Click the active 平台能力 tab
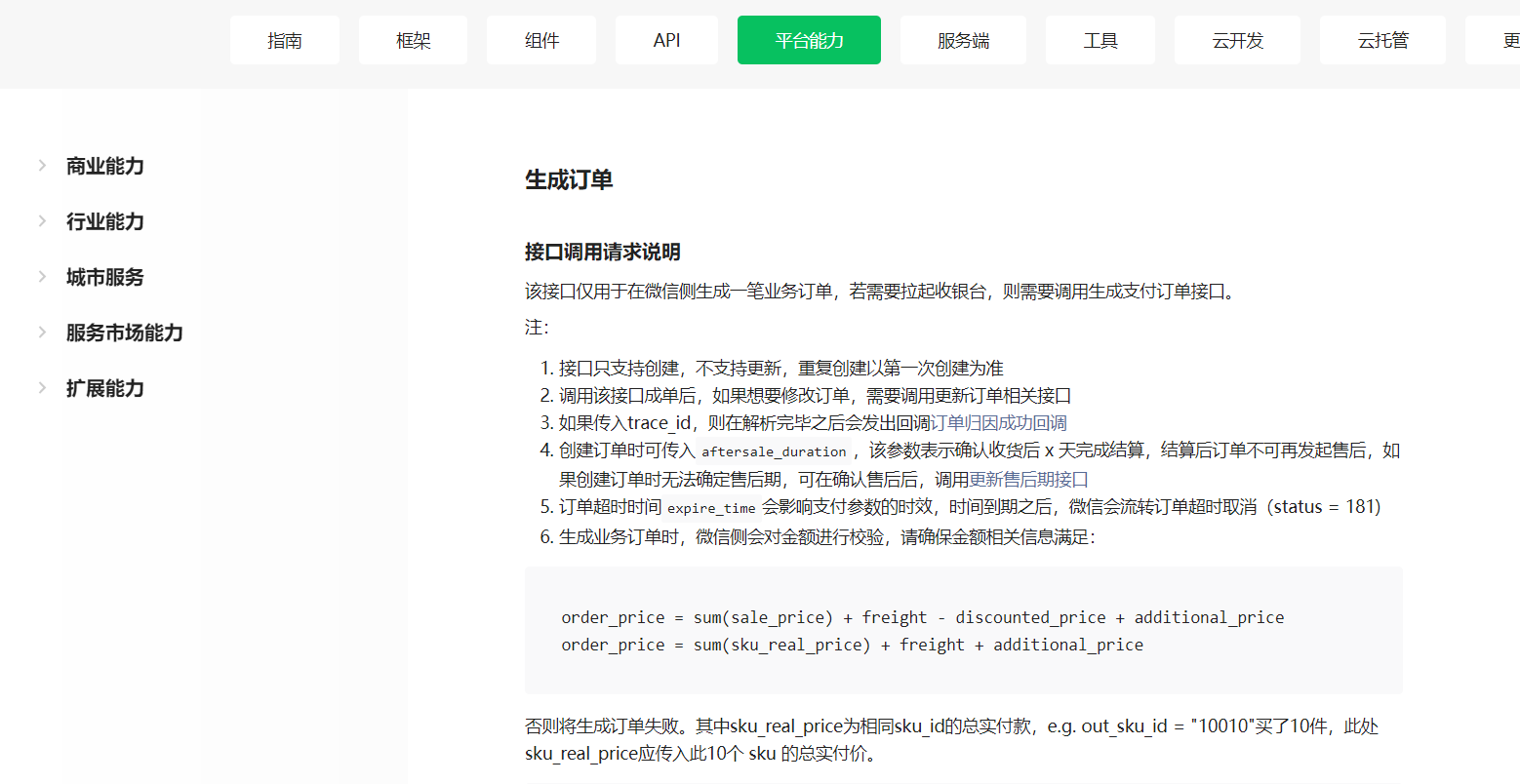 [809, 40]
